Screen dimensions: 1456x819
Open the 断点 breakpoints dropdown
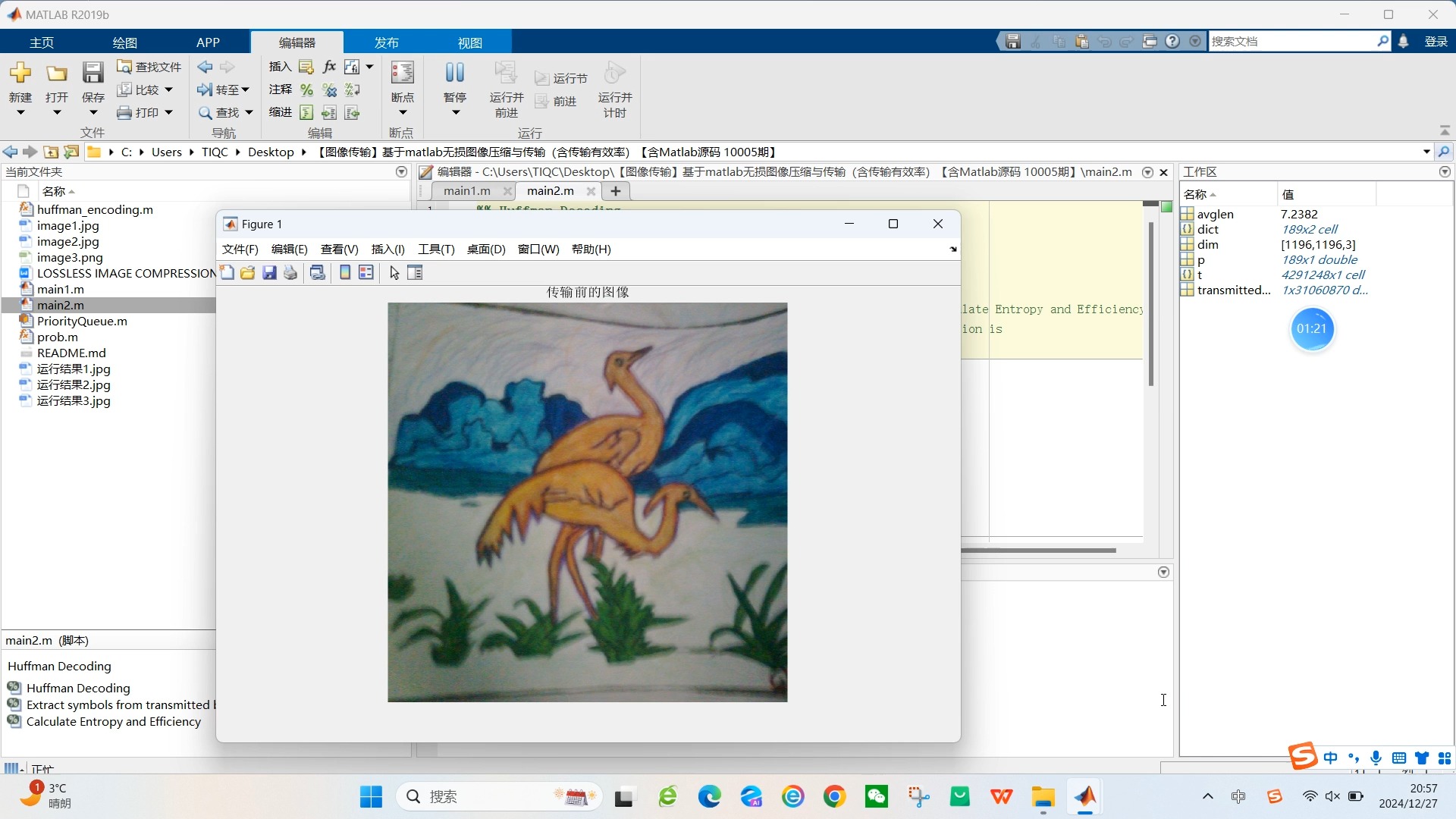(x=403, y=113)
